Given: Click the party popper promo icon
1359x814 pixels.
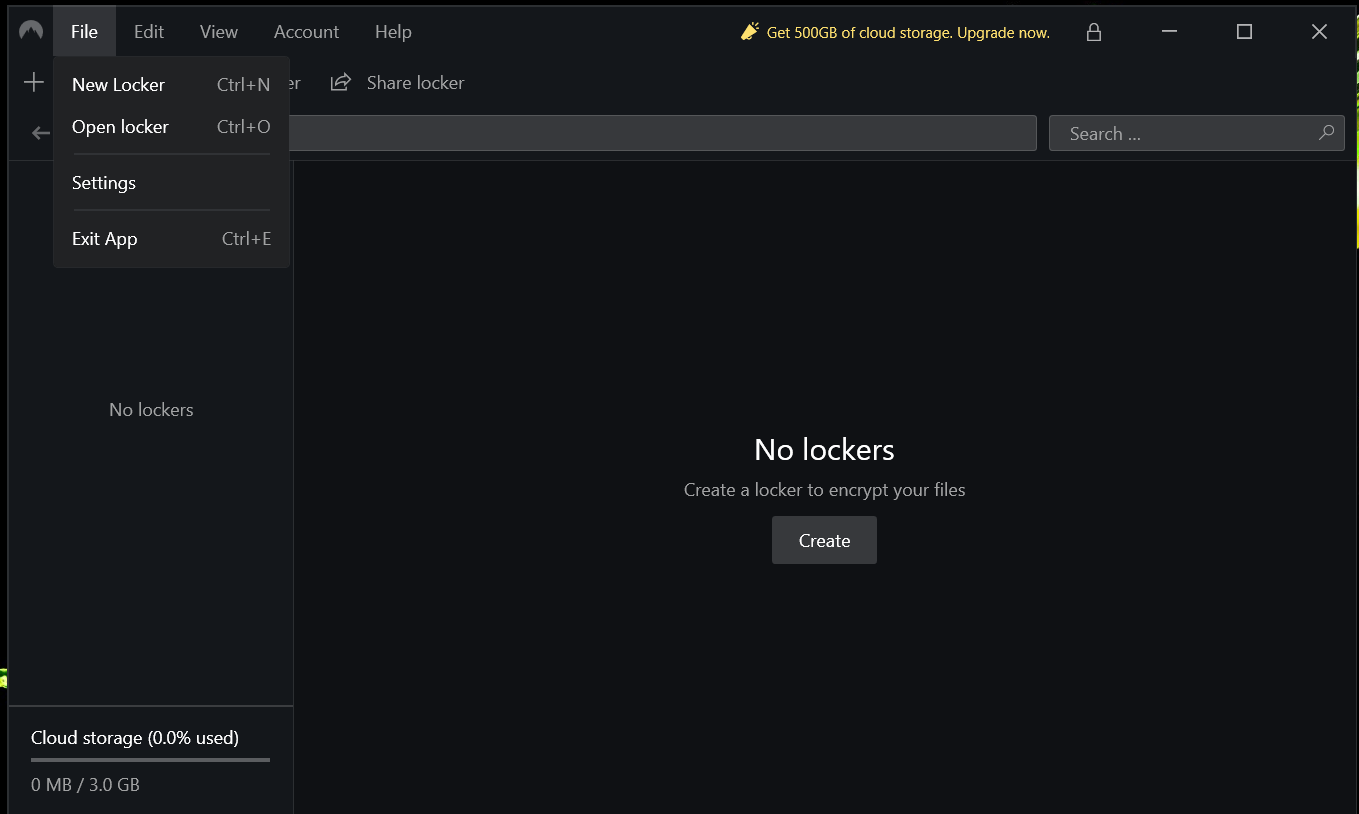Looking at the screenshot, I should (x=749, y=31).
